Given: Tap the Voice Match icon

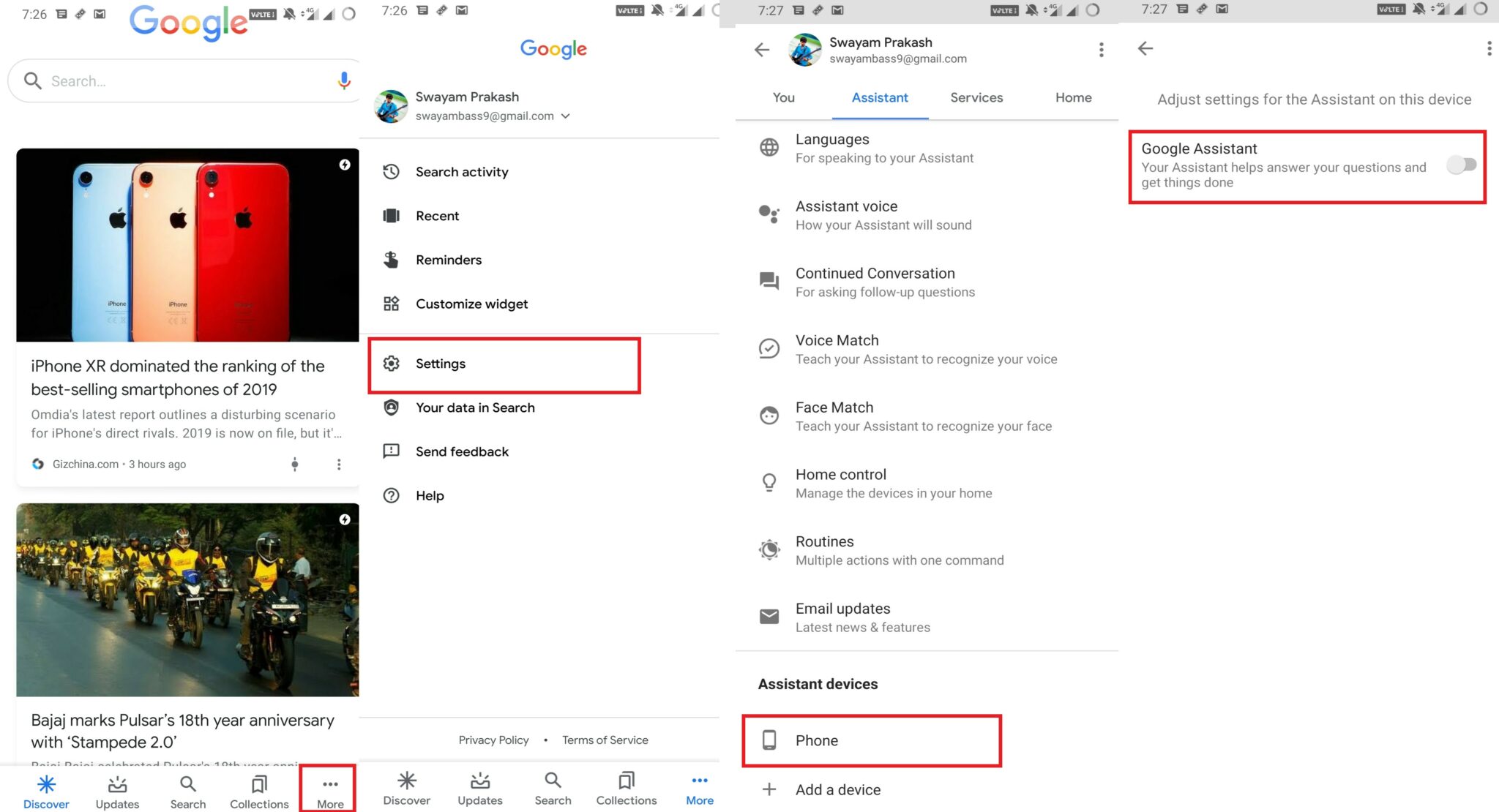Looking at the screenshot, I should (x=768, y=347).
